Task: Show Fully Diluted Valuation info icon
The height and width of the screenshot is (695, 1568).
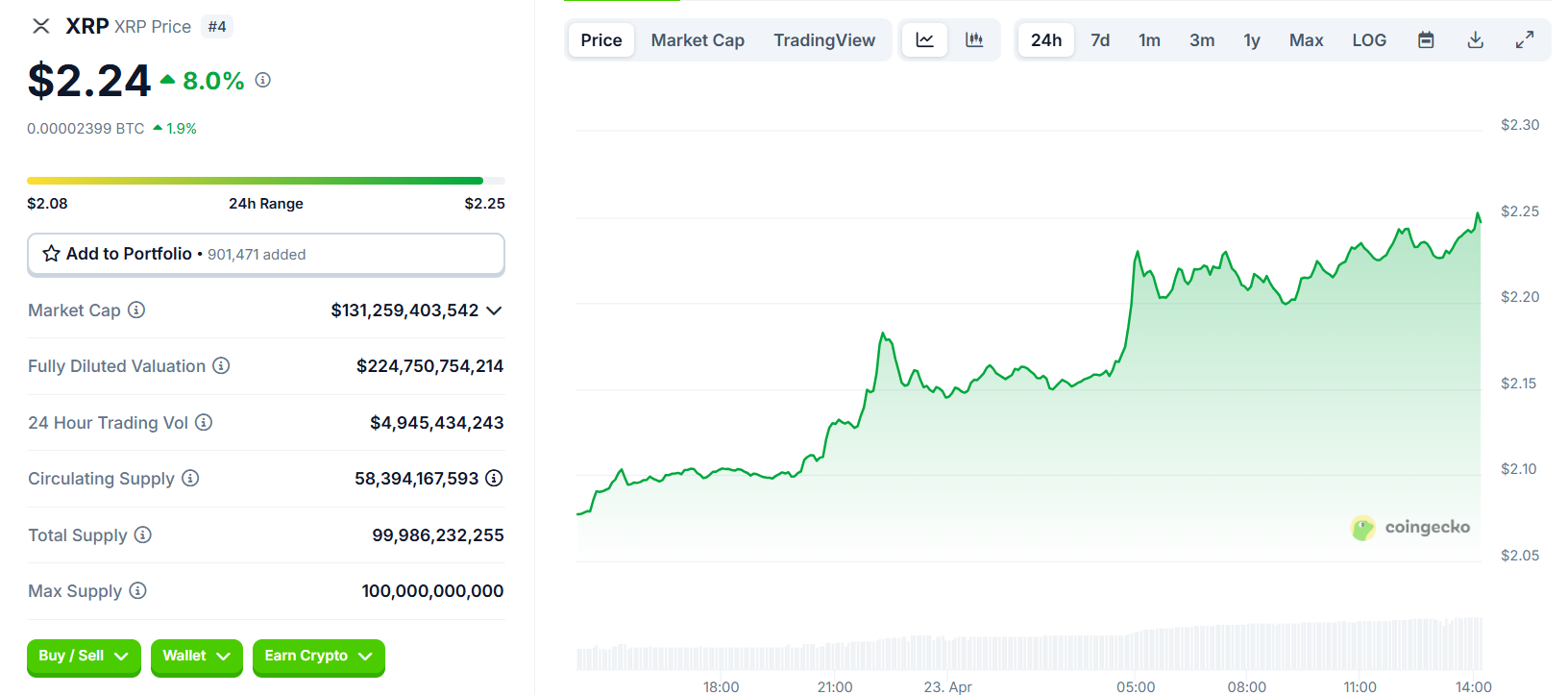Action: (221, 365)
